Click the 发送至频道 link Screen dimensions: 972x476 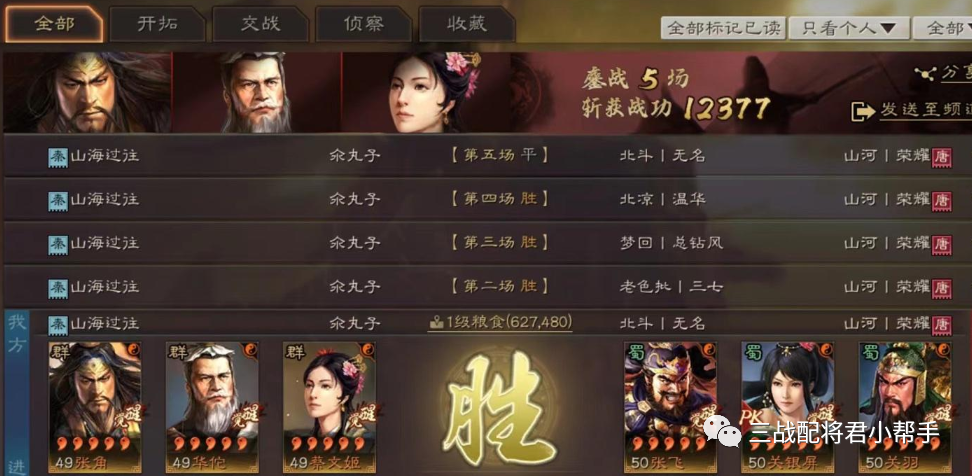pos(926,111)
